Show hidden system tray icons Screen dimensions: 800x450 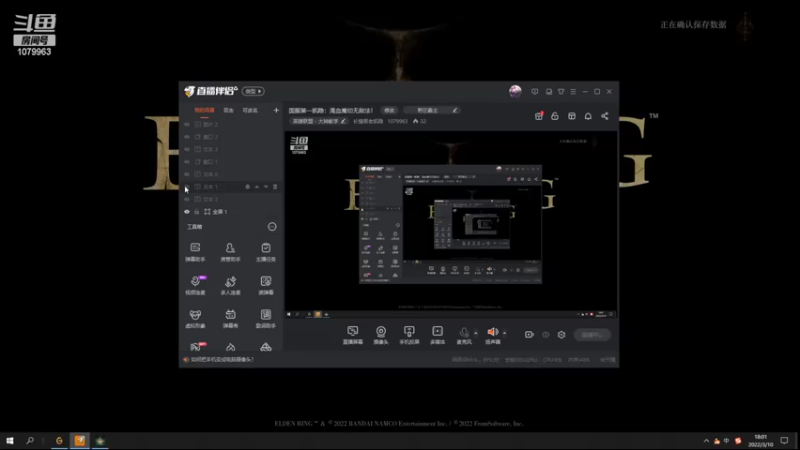(x=706, y=441)
